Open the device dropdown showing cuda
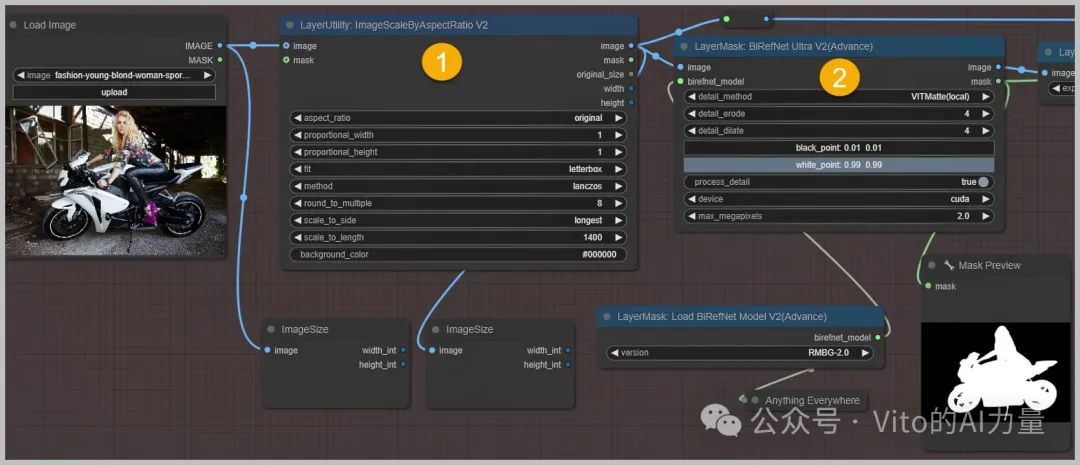 [839, 199]
